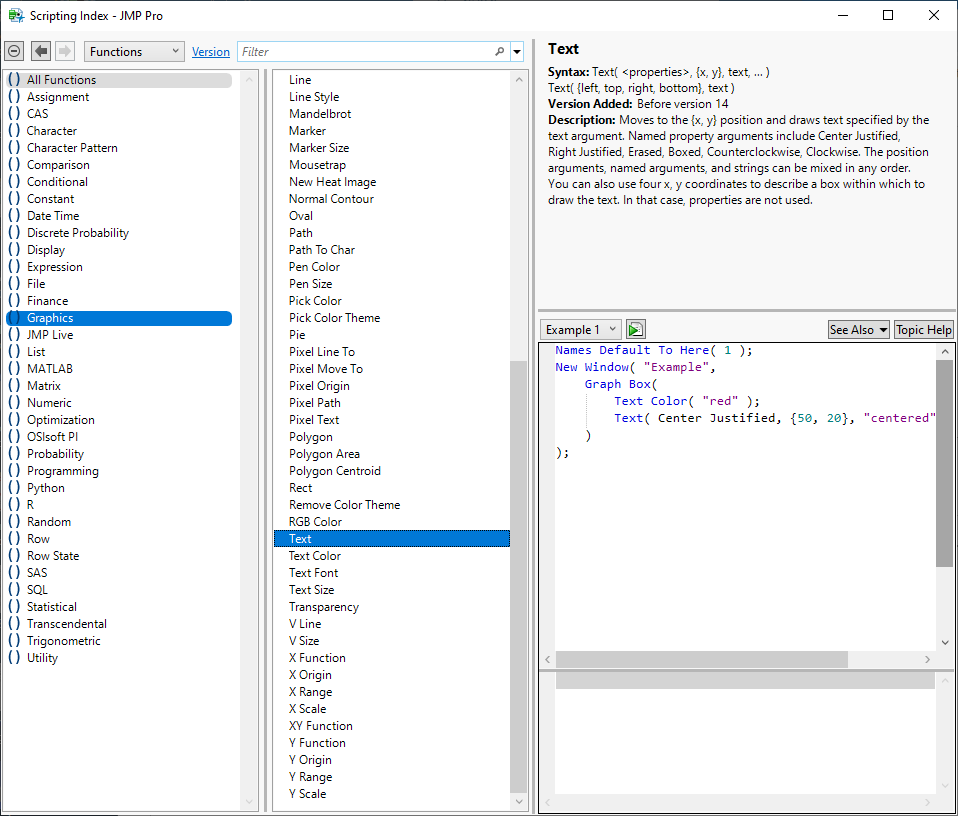Open the filter options arrow beside the search field
The width and height of the screenshot is (958, 816).
[517, 51]
